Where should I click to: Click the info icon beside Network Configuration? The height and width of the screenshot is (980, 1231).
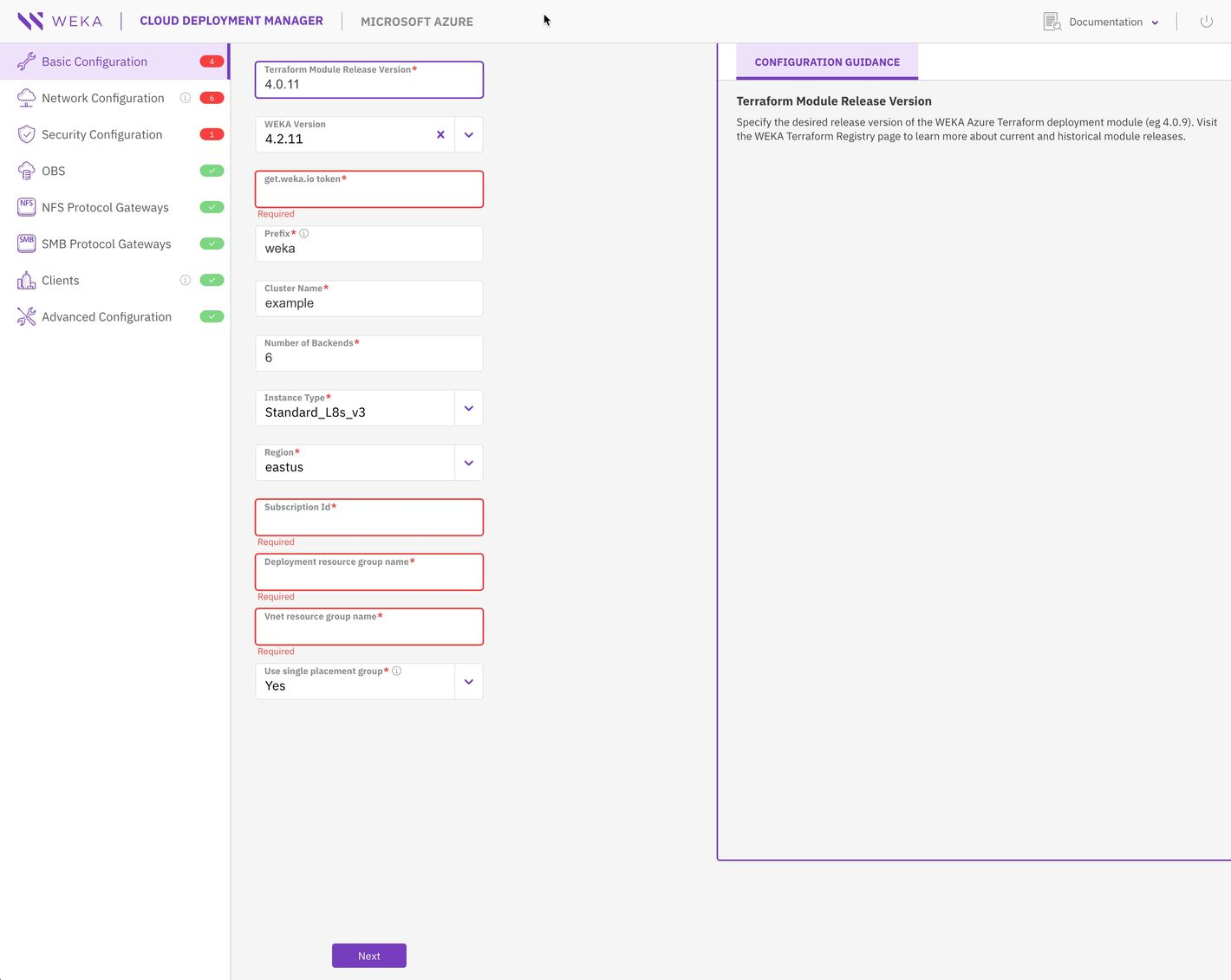click(185, 98)
